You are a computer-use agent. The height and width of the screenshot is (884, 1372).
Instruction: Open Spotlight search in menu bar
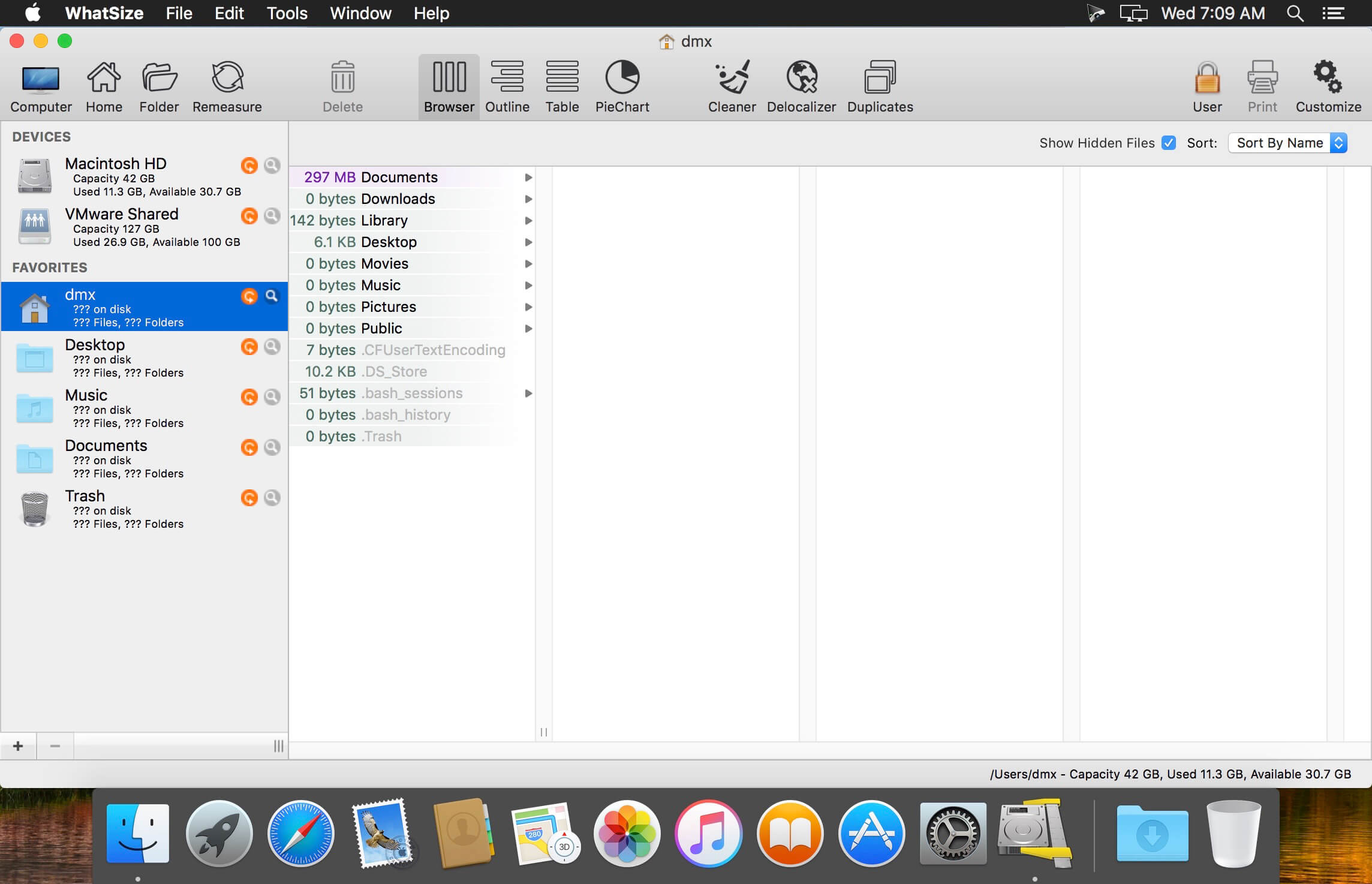(x=1295, y=13)
